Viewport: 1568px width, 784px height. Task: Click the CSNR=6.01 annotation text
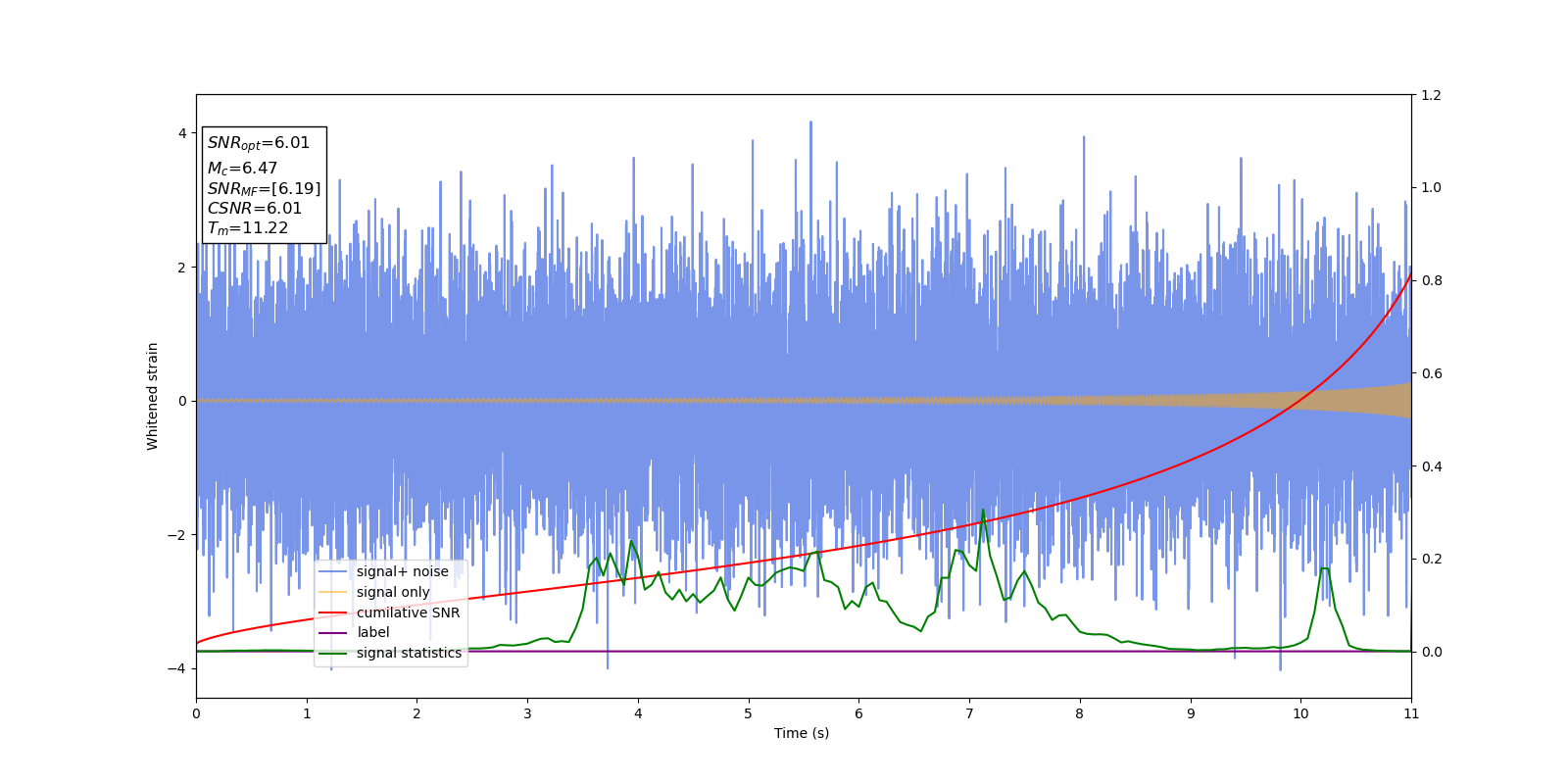(255, 209)
